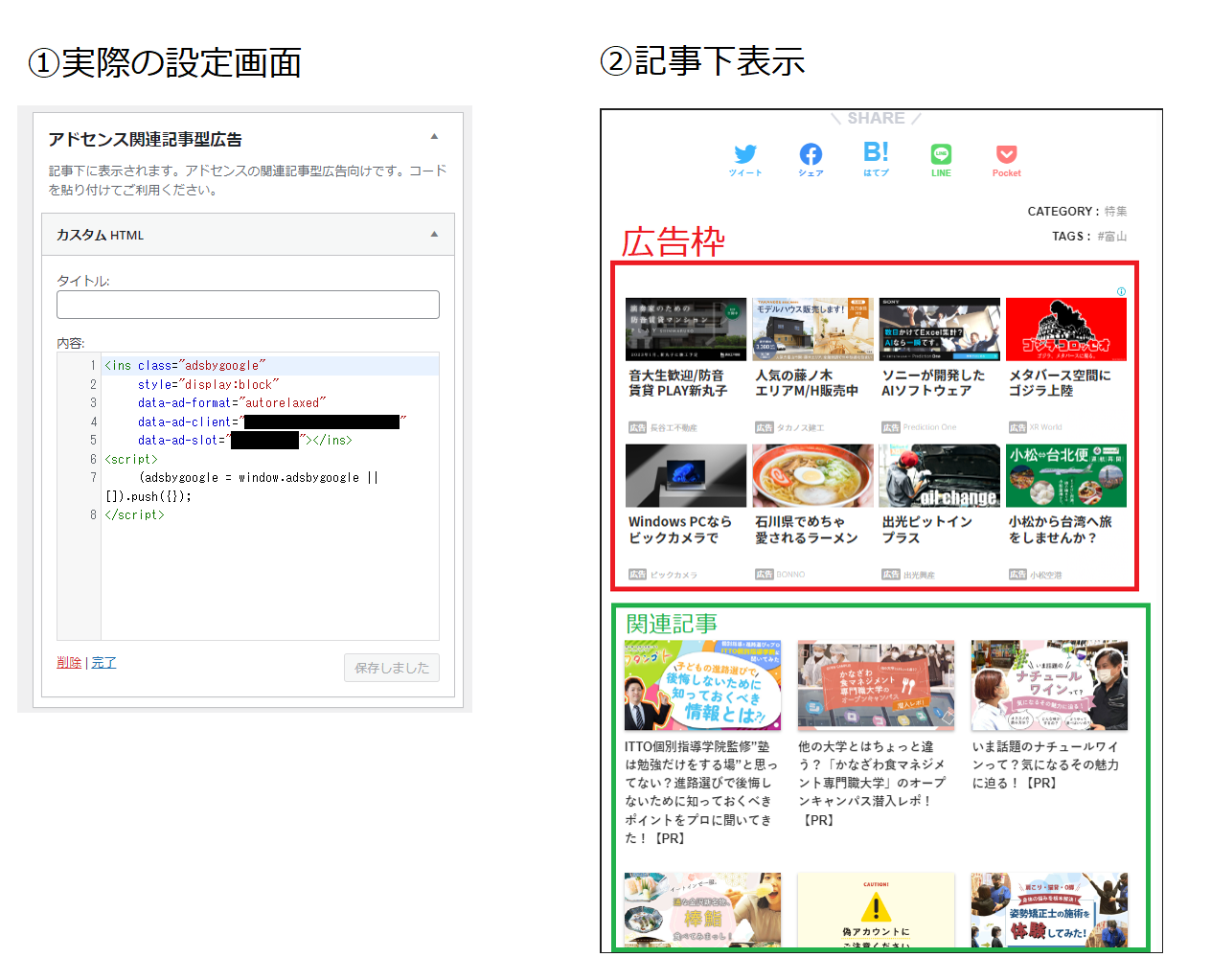This screenshot has width=1211, height=980.
Task: Click the ソニーが開発した AIソフトウェア headline
Action: [933, 383]
